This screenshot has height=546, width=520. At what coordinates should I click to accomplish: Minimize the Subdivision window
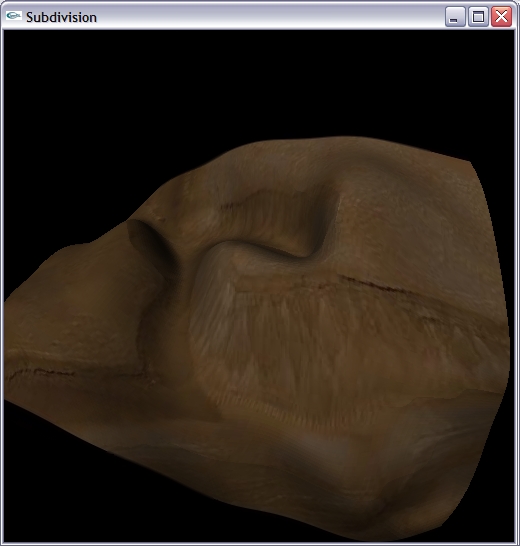tap(455, 16)
